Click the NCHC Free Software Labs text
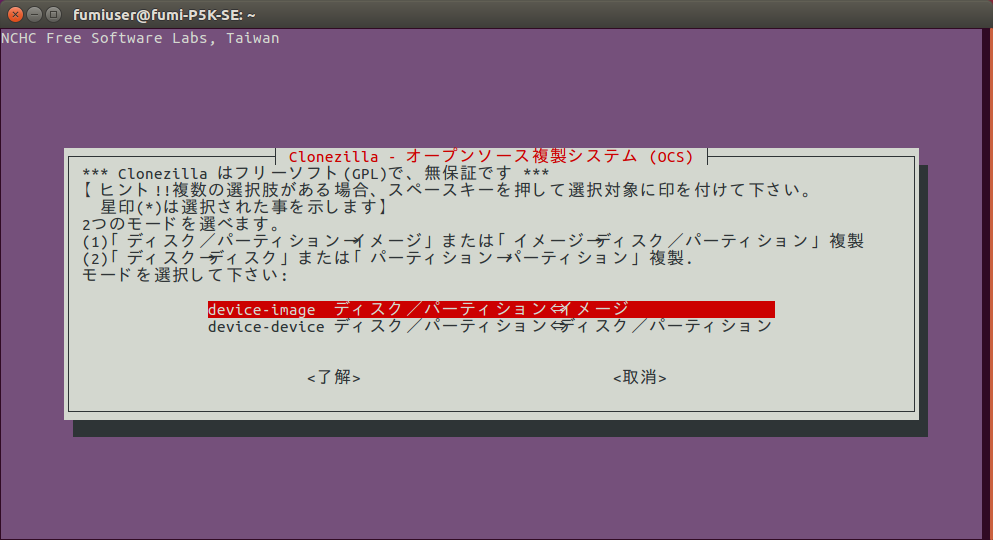The image size is (993, 540). tap(140, 38)
